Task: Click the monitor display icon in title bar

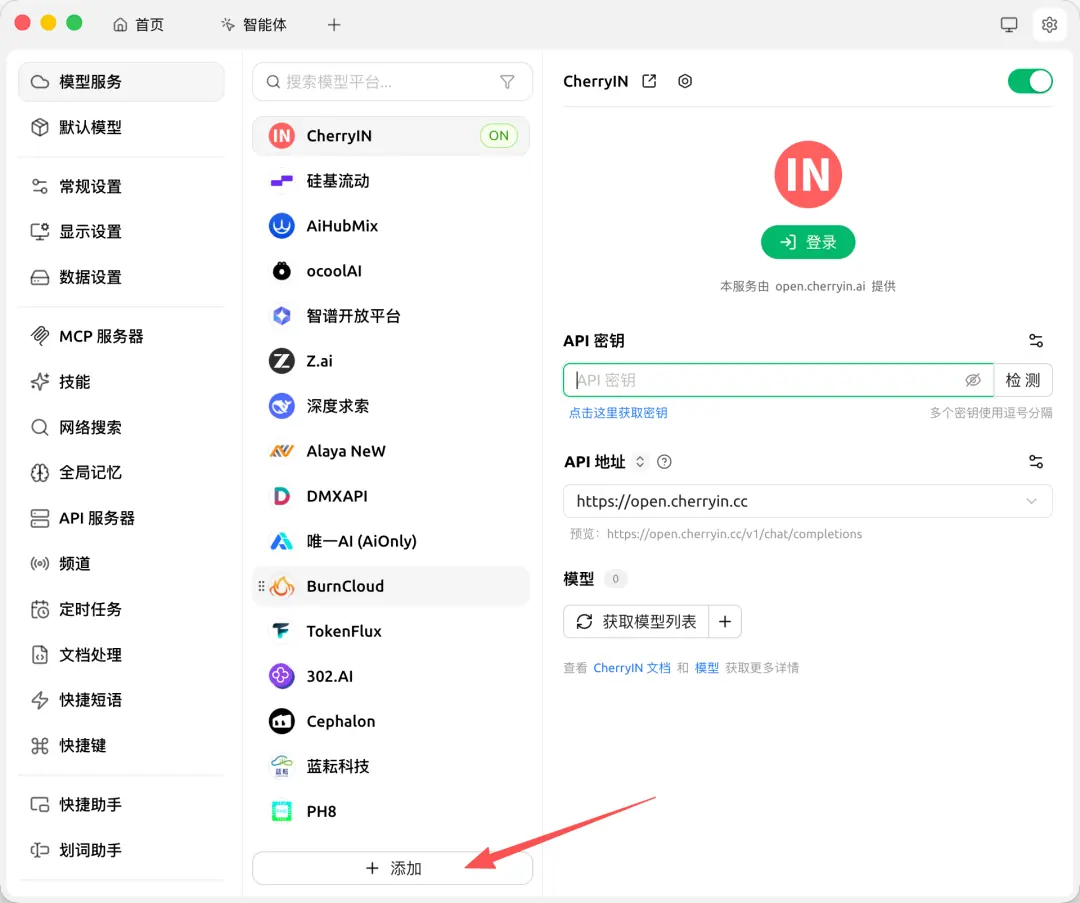Action: click(1008, 25)
